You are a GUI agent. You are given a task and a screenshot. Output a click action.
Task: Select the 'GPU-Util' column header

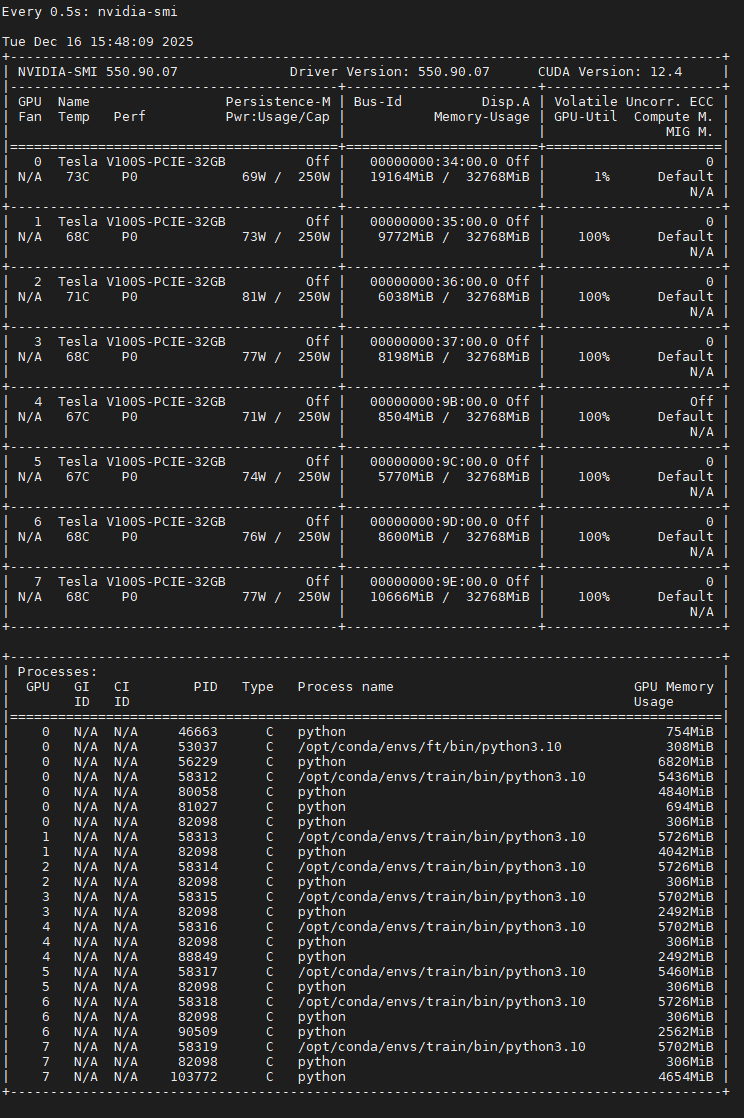[x=586, y=117]
